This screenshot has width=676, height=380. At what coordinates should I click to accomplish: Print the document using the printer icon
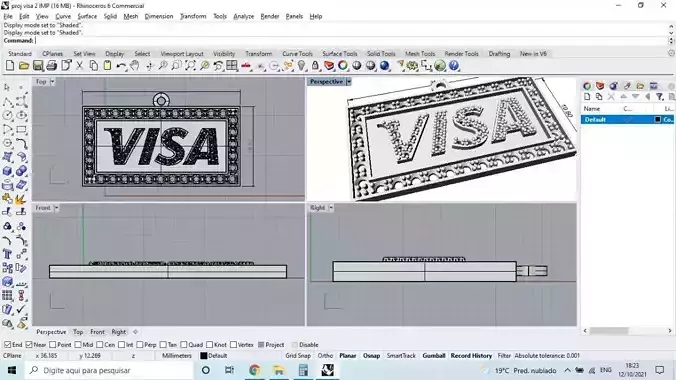click(x=52, y=66)
